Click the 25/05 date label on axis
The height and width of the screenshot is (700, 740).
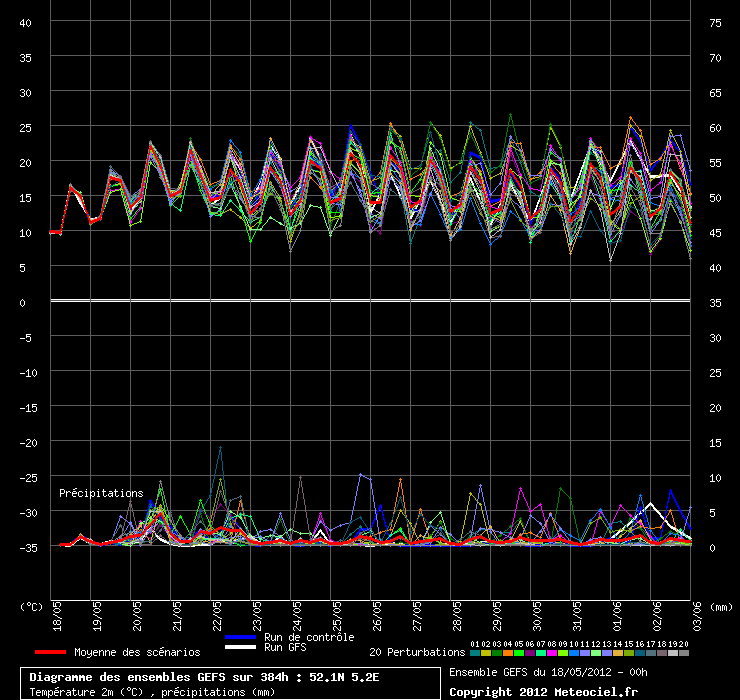[337, 616]
